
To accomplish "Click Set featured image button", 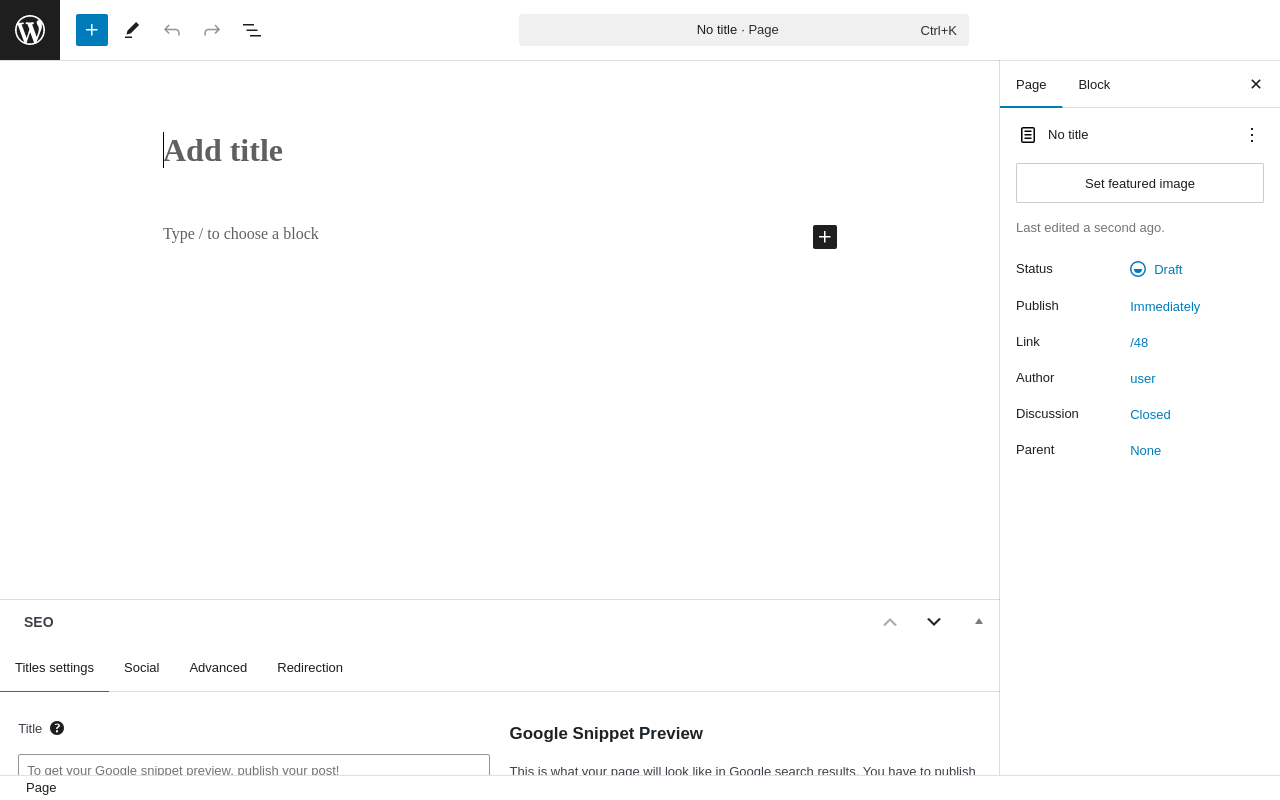I will [x=1140, y=183].
